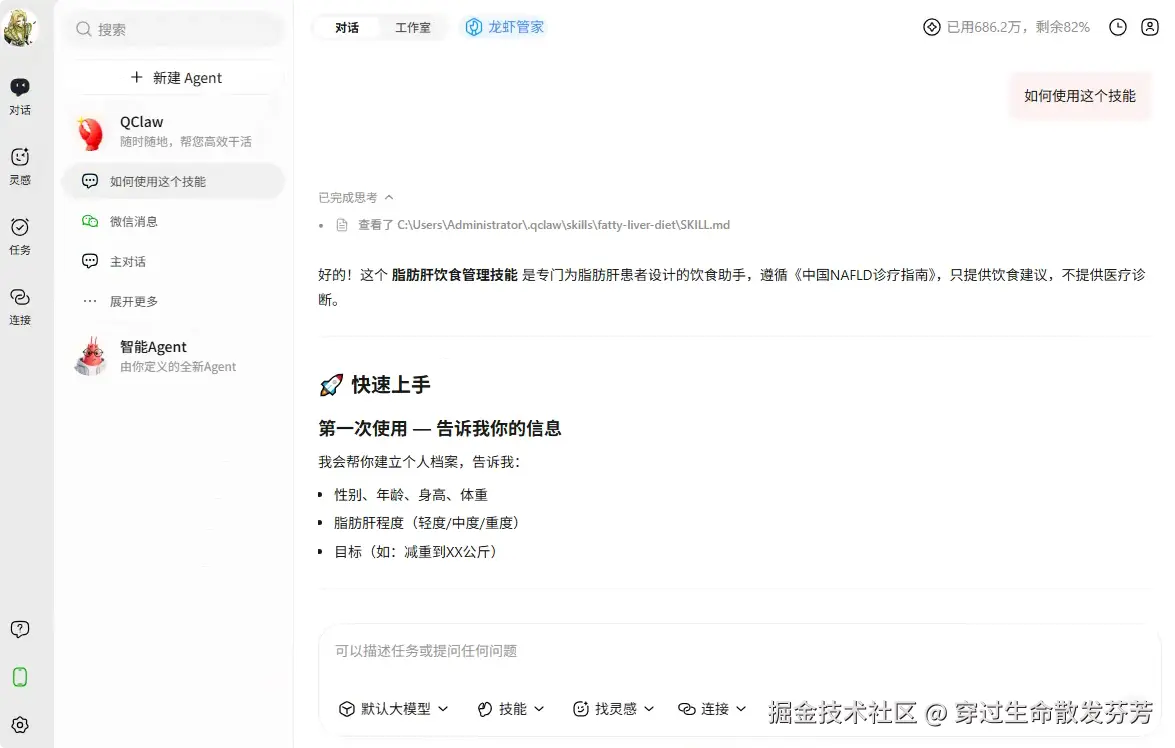Viewport: 1175px width, 748px height.
Task: Select the QClaw agent
Action: pos(174,131)
